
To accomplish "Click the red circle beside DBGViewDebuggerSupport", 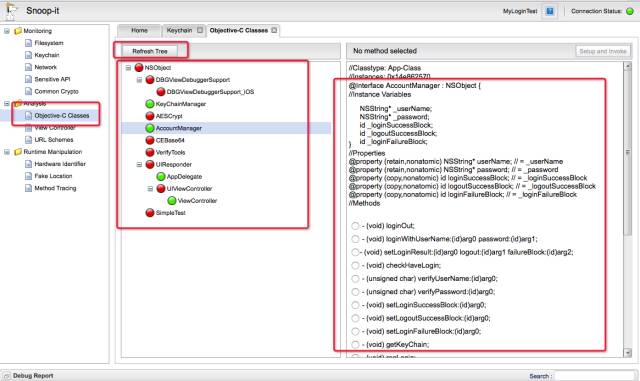I will pos(150,80).
